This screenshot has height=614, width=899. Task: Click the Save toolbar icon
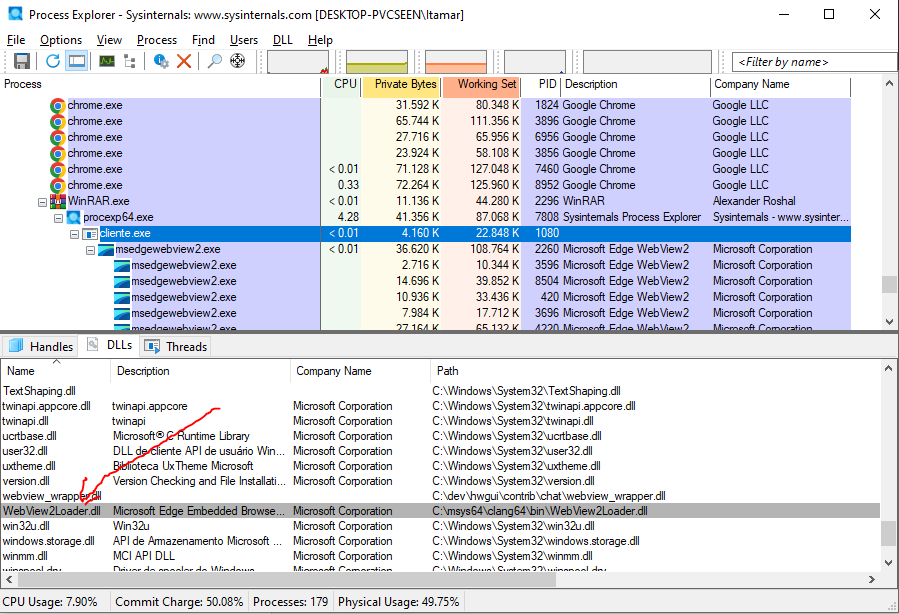point(22,61)
